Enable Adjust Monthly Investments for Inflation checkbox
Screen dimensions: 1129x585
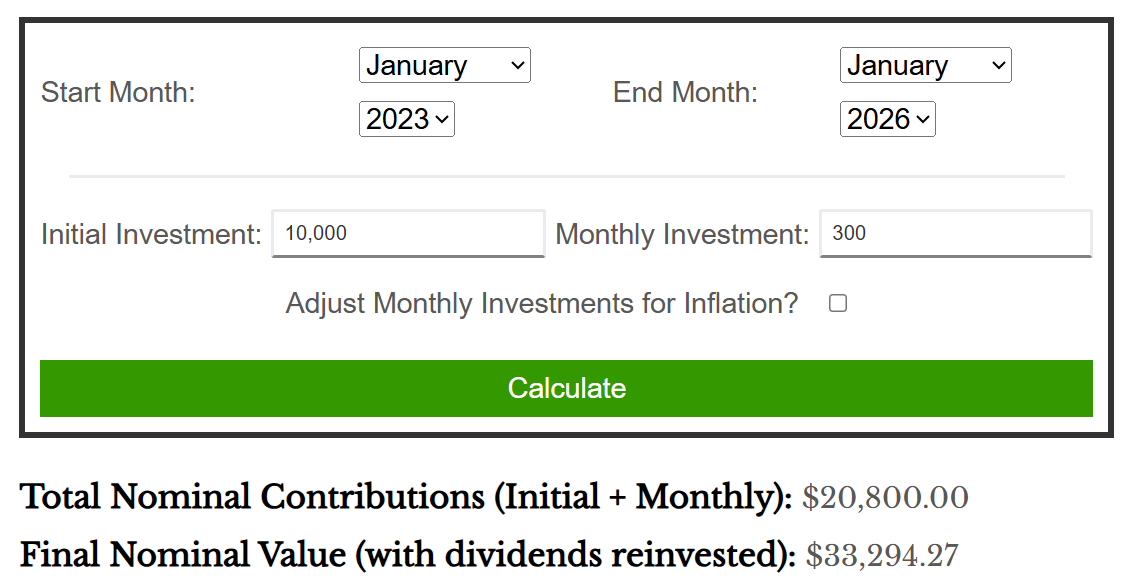(838, 303)
